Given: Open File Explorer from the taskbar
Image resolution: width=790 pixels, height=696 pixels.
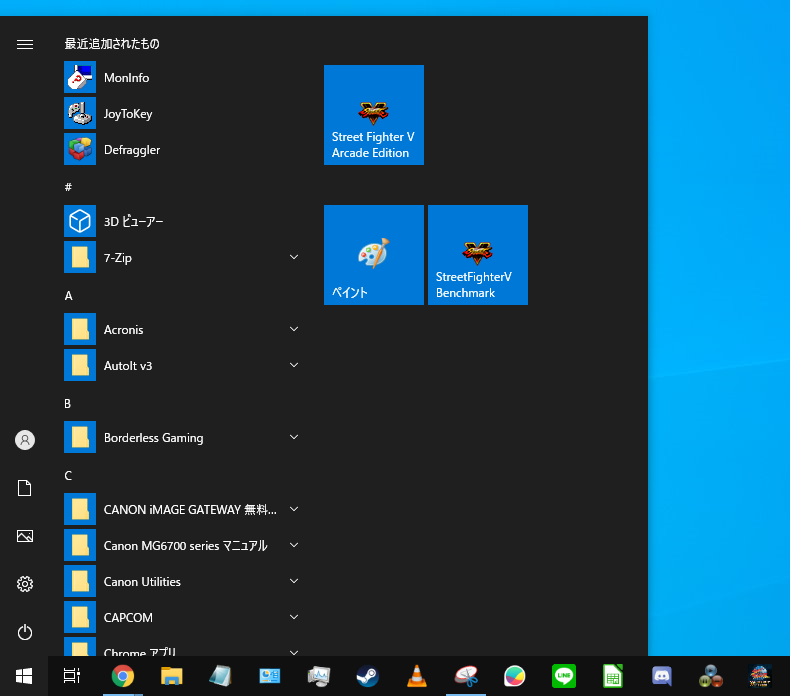Looking at the screenshot, I should point(171,676).
